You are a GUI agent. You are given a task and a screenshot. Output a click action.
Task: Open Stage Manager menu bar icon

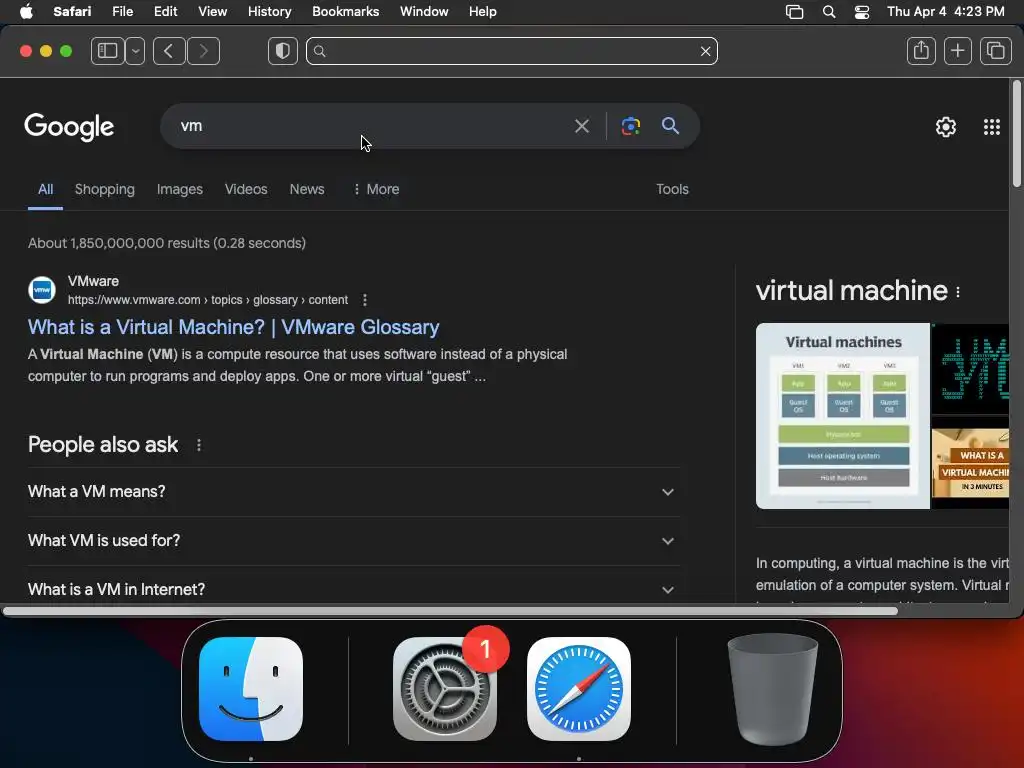[794, 12]
